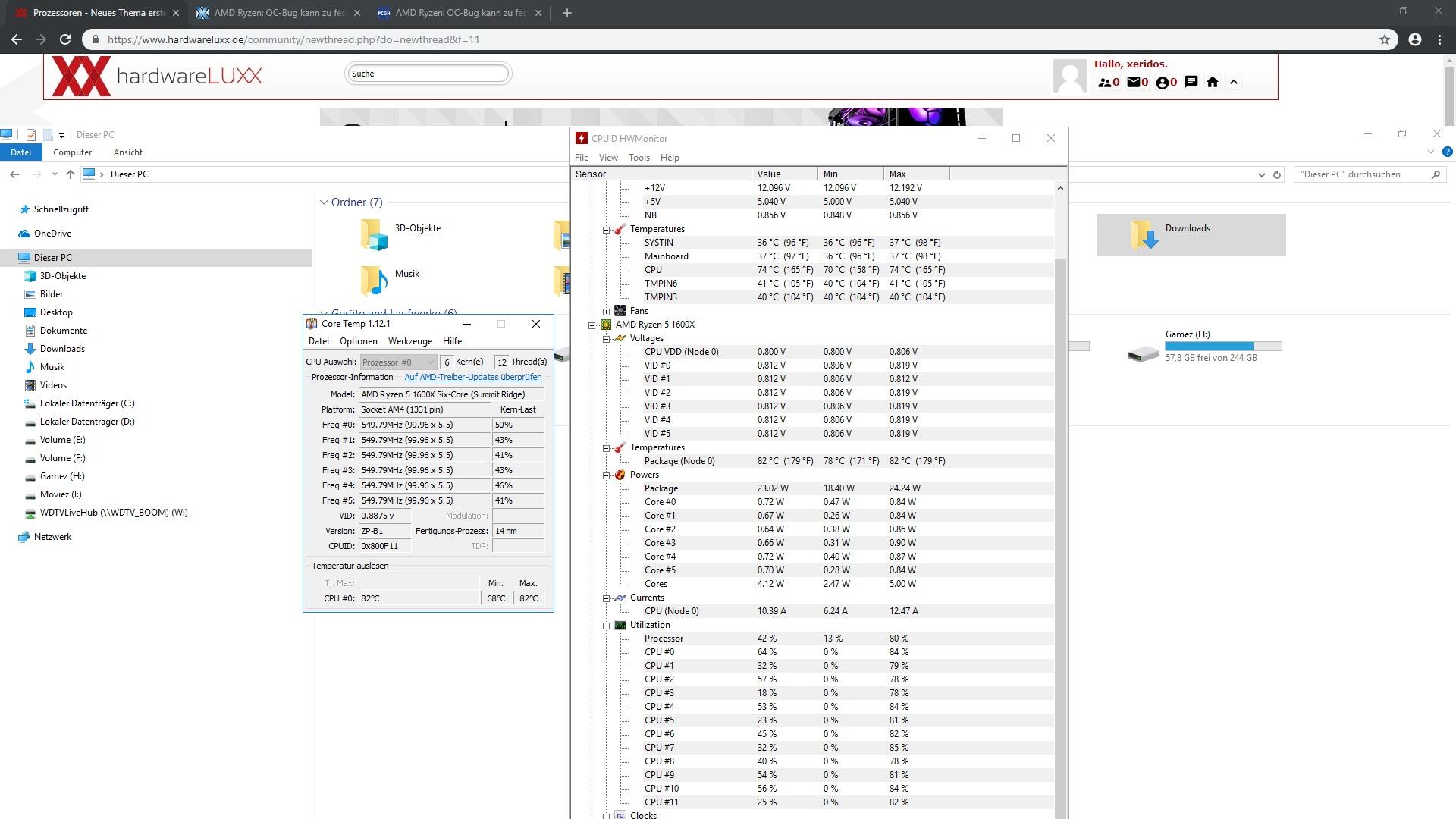Open a new Chrome tab with plus
Viewport: 1456px width, 819px height.
(x=567, y=13)
